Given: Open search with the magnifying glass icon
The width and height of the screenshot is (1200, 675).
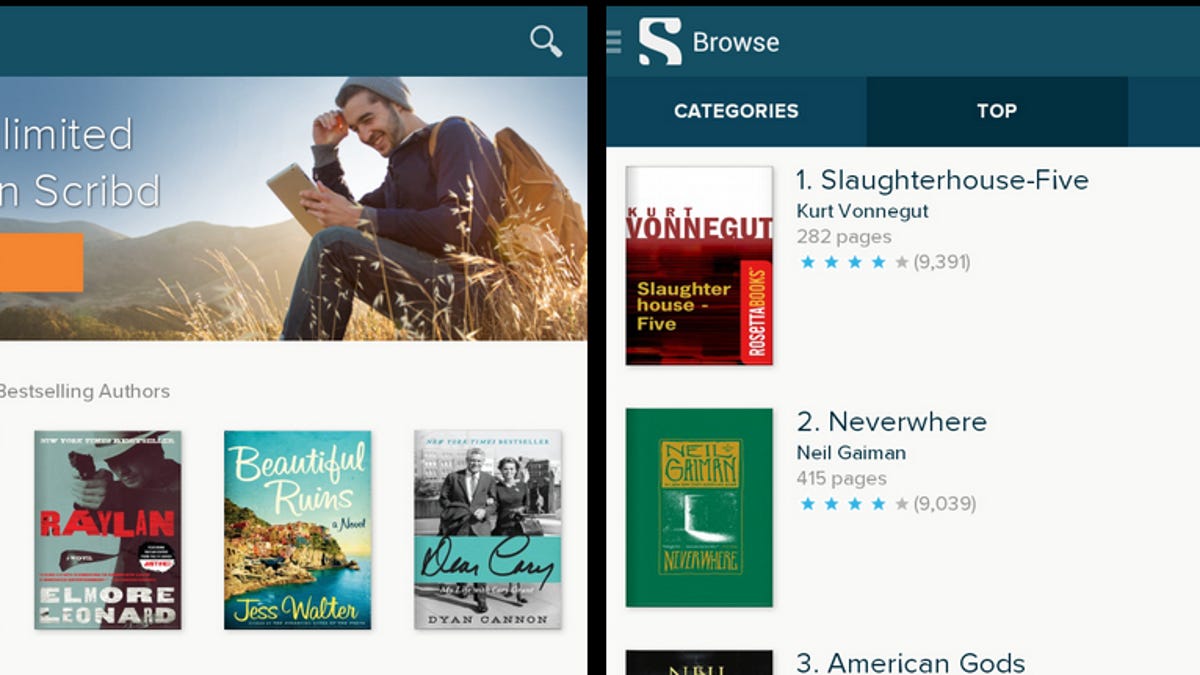Looking at the screenshot, I should pyautogui.click(x=546, y=41).
